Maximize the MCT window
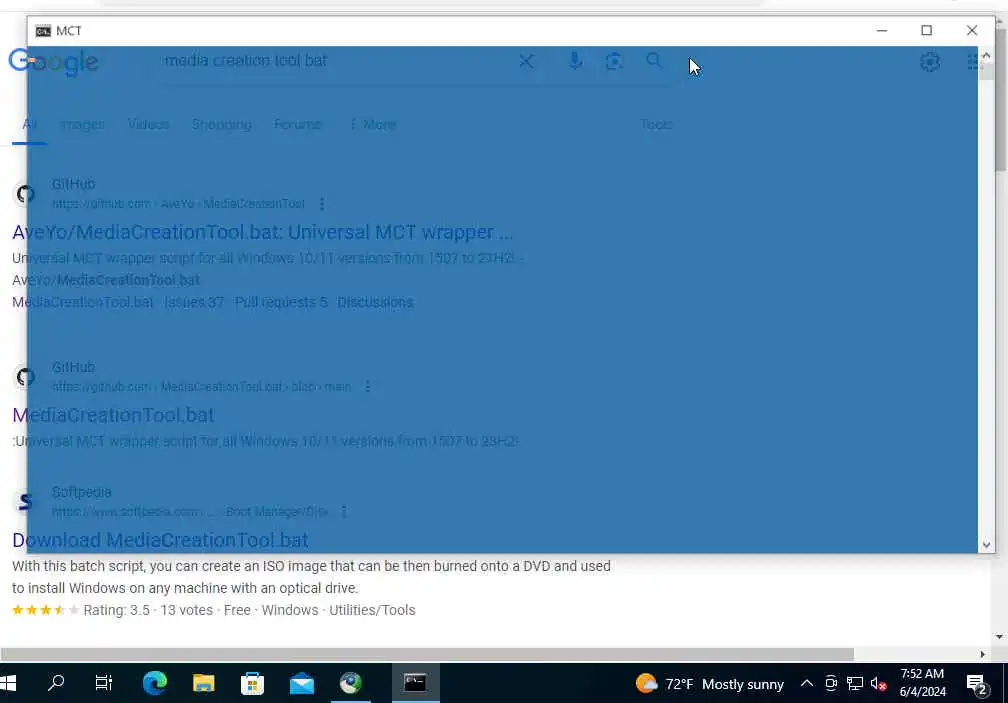The height and width of the screenshot is (703, 1008). [926, 30]
